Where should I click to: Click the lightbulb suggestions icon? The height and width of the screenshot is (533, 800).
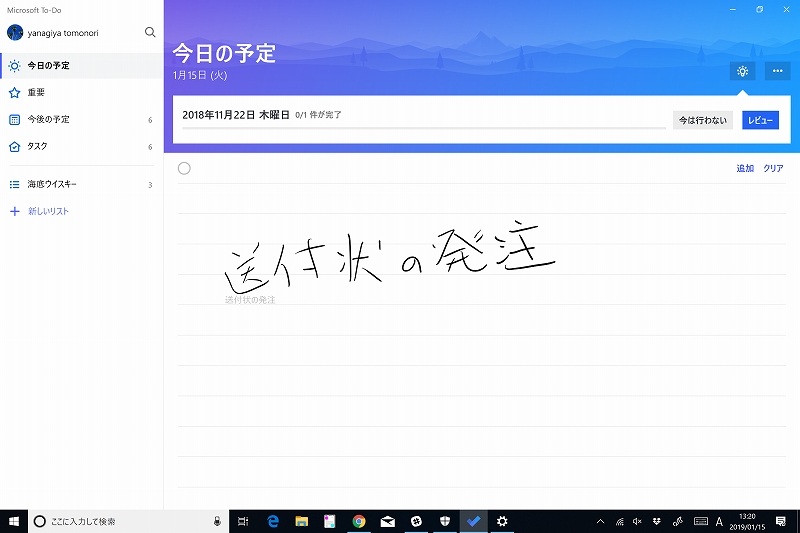tap(742, 71)
